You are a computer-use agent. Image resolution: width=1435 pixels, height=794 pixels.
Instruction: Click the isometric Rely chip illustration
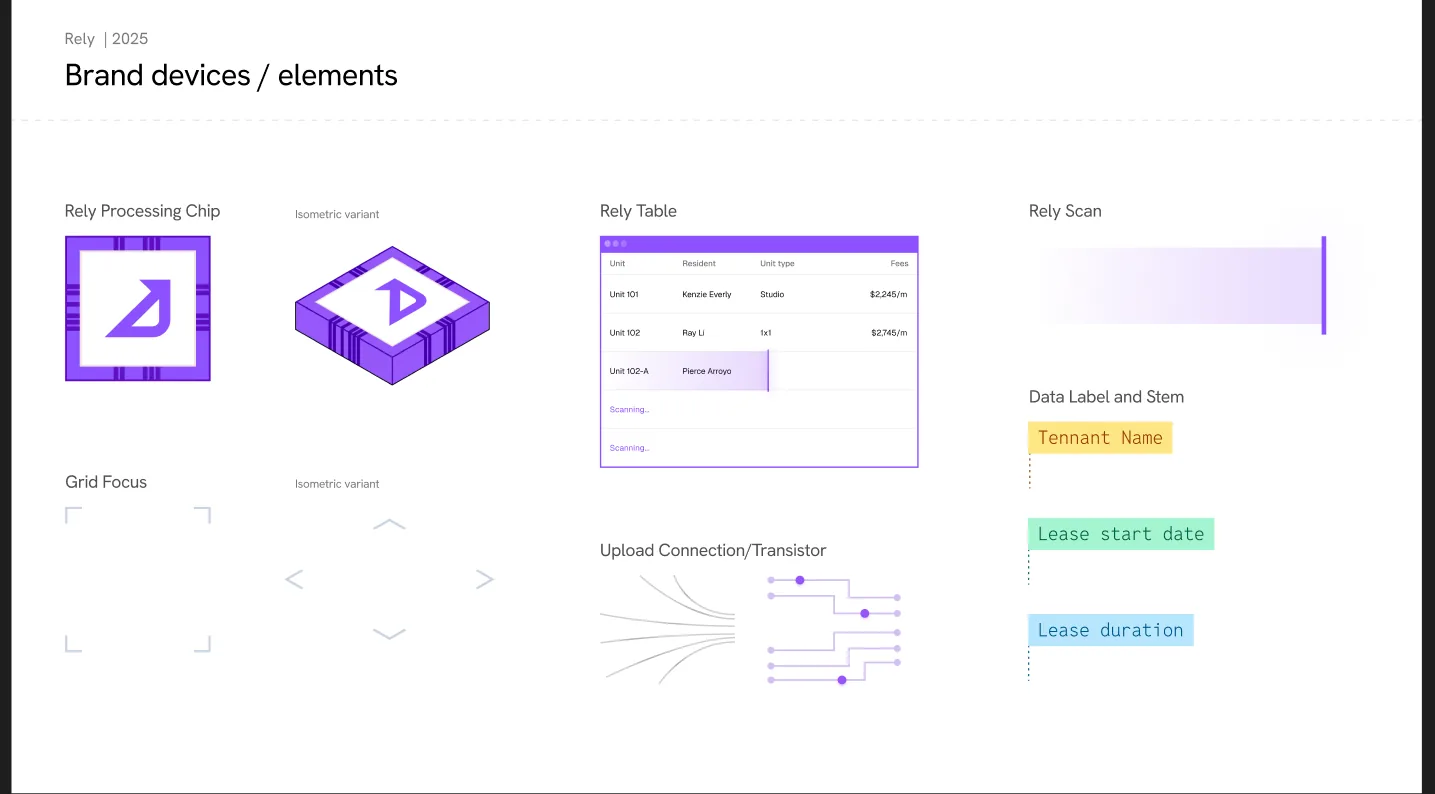pos(392,315)
